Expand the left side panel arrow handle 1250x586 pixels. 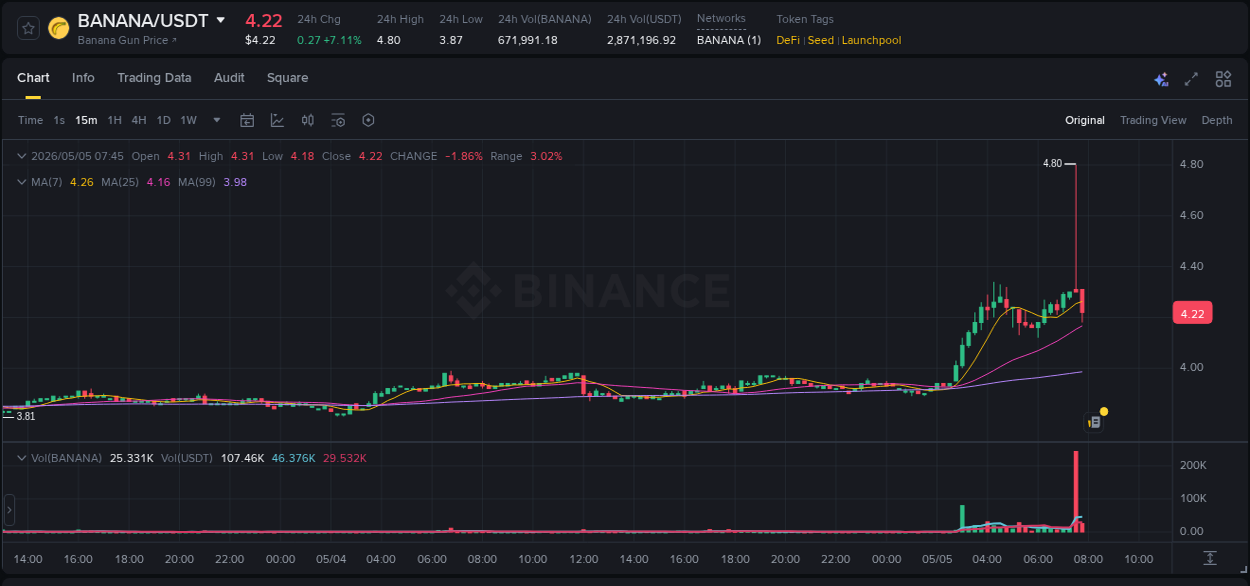click(x=9, y=510)
